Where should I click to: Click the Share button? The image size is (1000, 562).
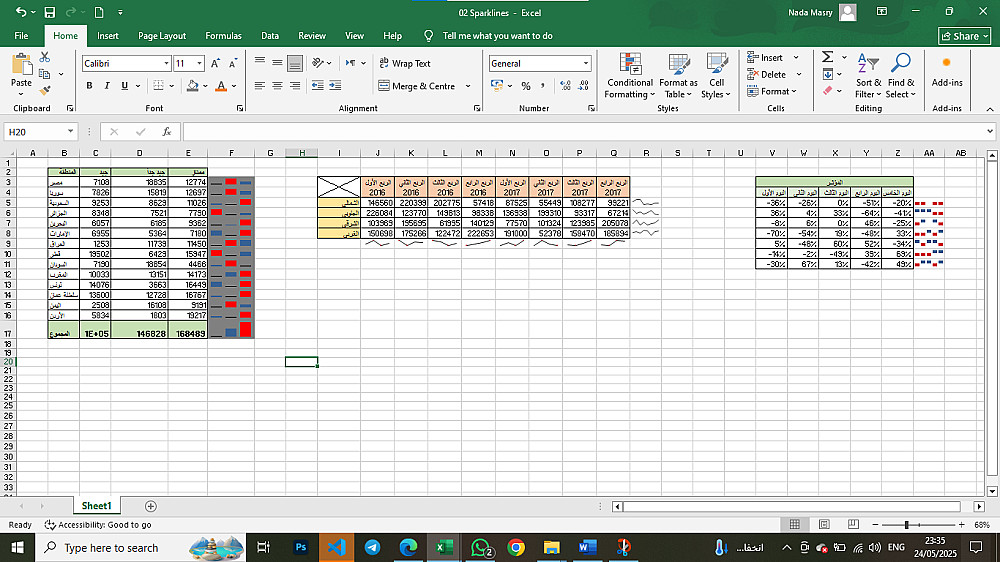(x=964, y=36)
